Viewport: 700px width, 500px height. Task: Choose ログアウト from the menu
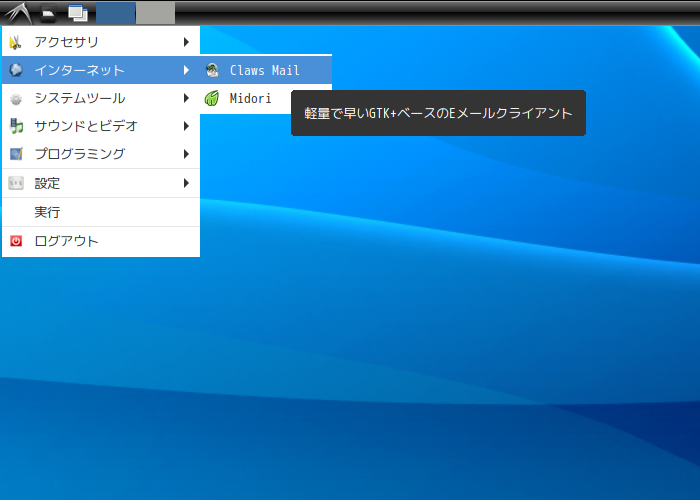point(101,241)
